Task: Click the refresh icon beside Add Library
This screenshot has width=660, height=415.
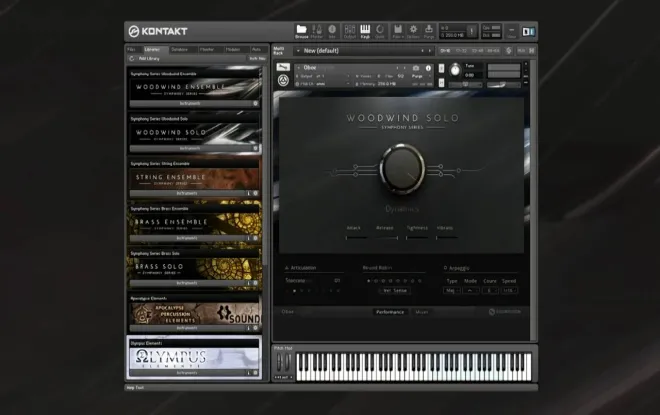Action: [132, 59]
